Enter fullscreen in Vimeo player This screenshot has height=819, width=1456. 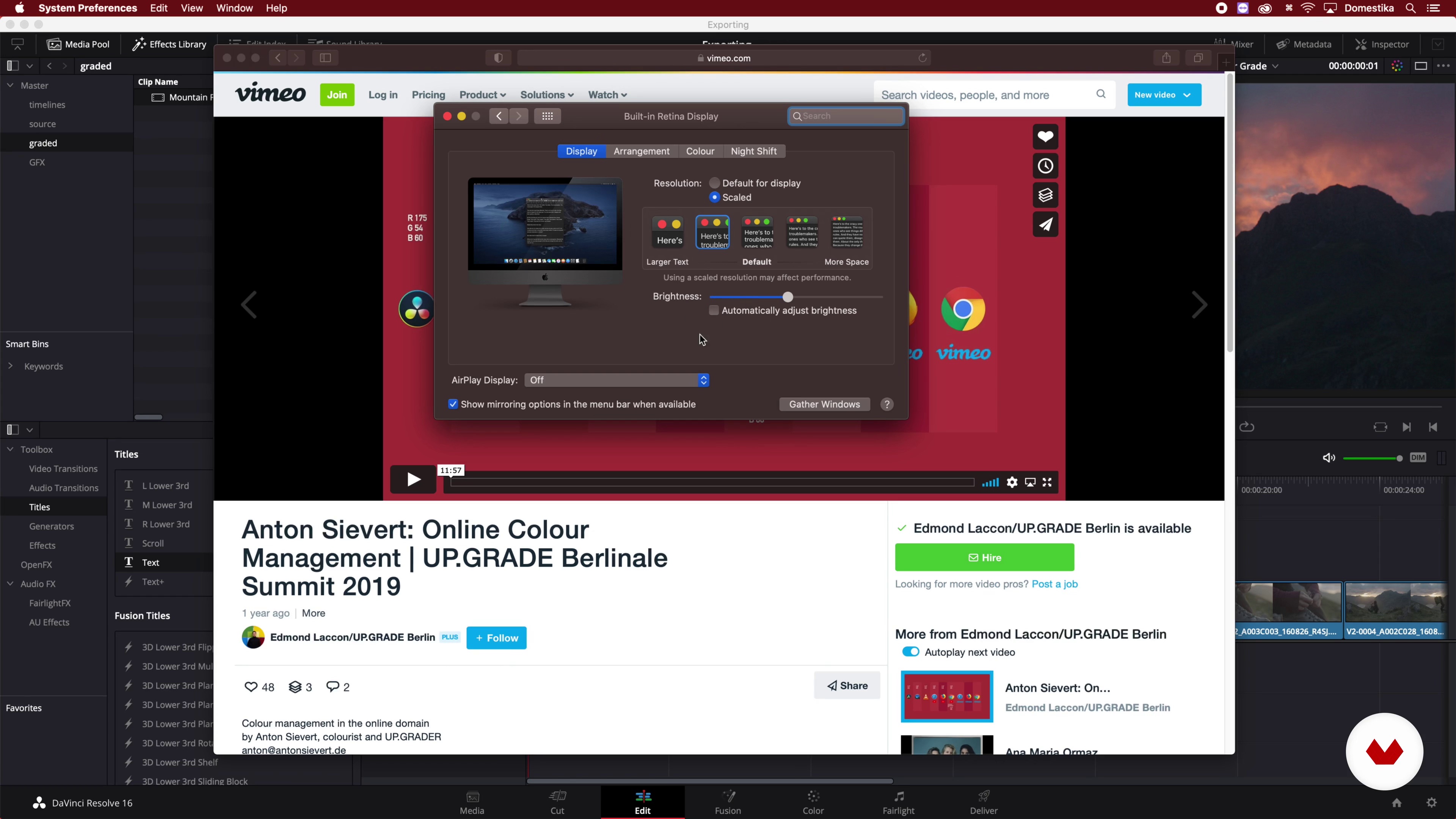coord(1047,482)
